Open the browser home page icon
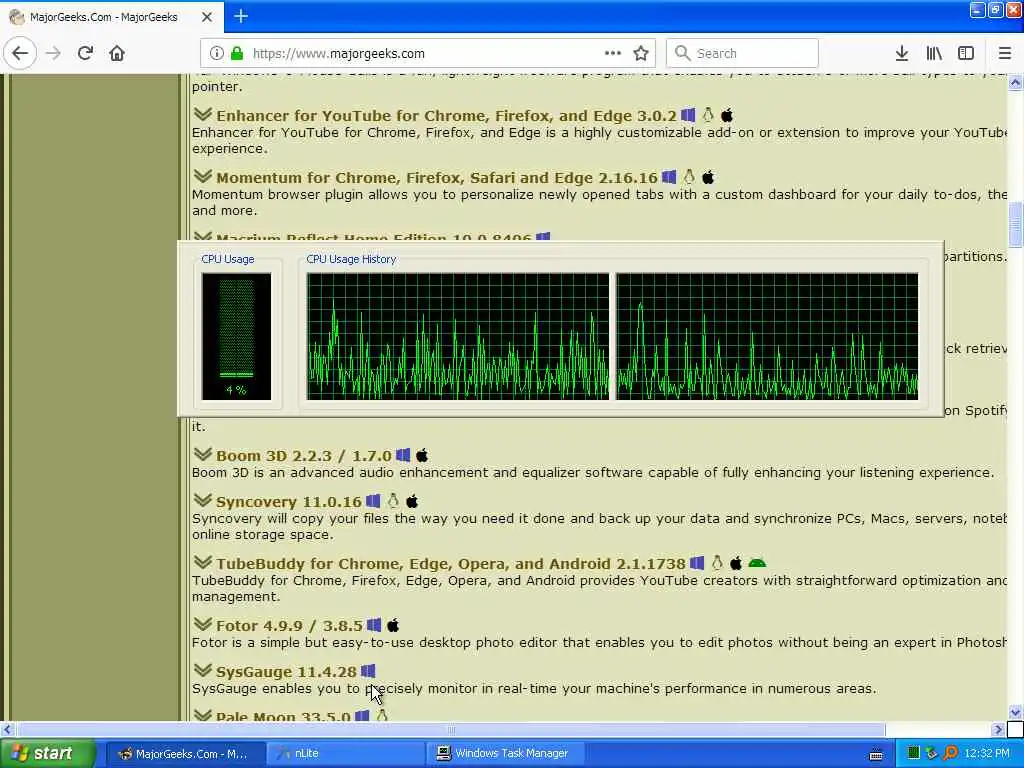1024x768 pixels. coord(117,53)
